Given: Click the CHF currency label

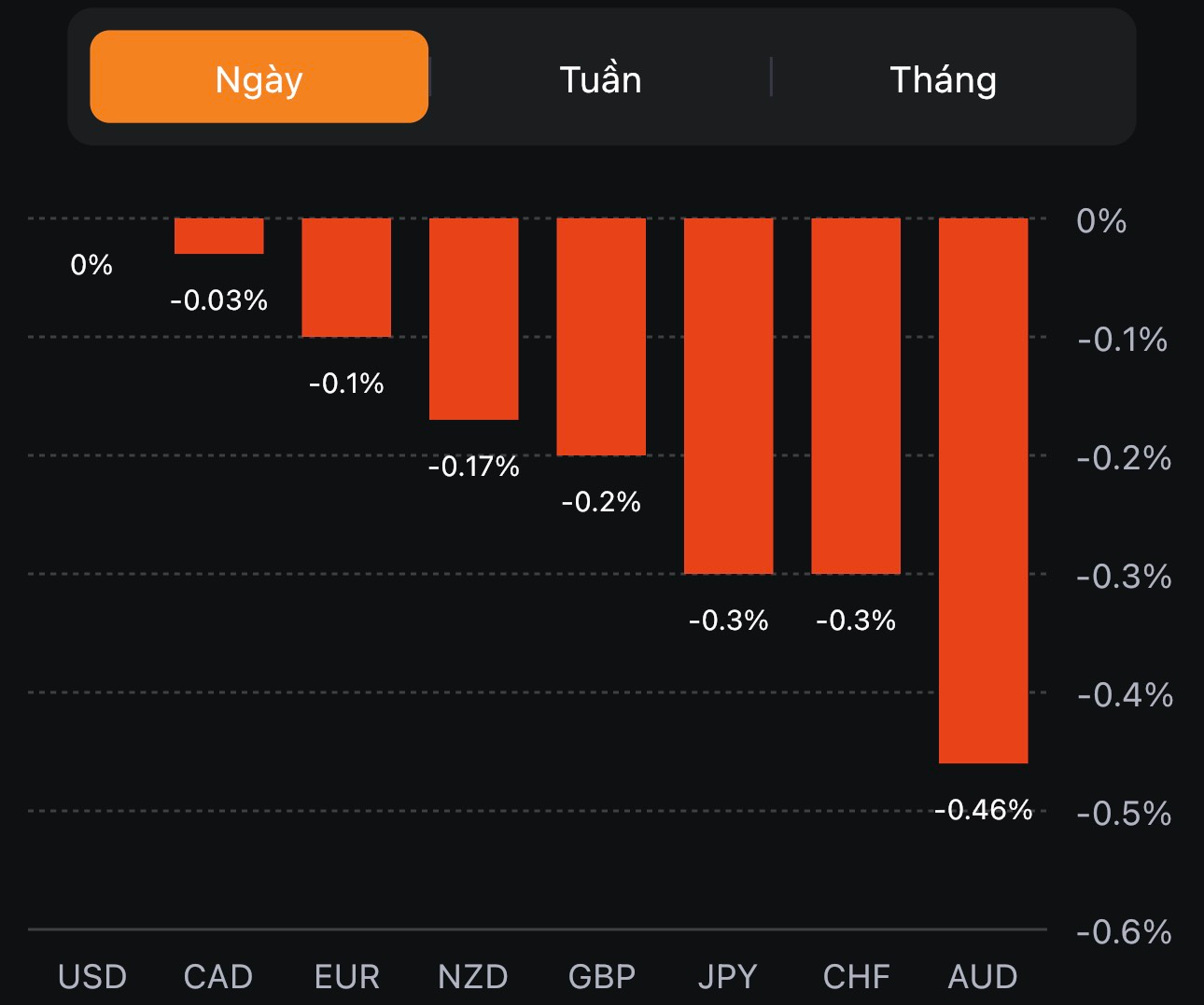Looking at the screenshot, I should [x=856, y=976].
